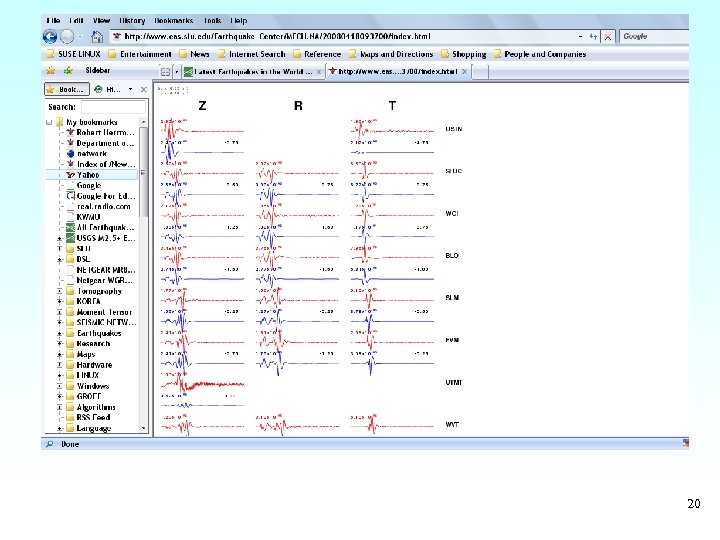This screenshot has width=720, height=540.
Task: Select the Yahoo bookmark in sidebar
Action: point(88,175)
